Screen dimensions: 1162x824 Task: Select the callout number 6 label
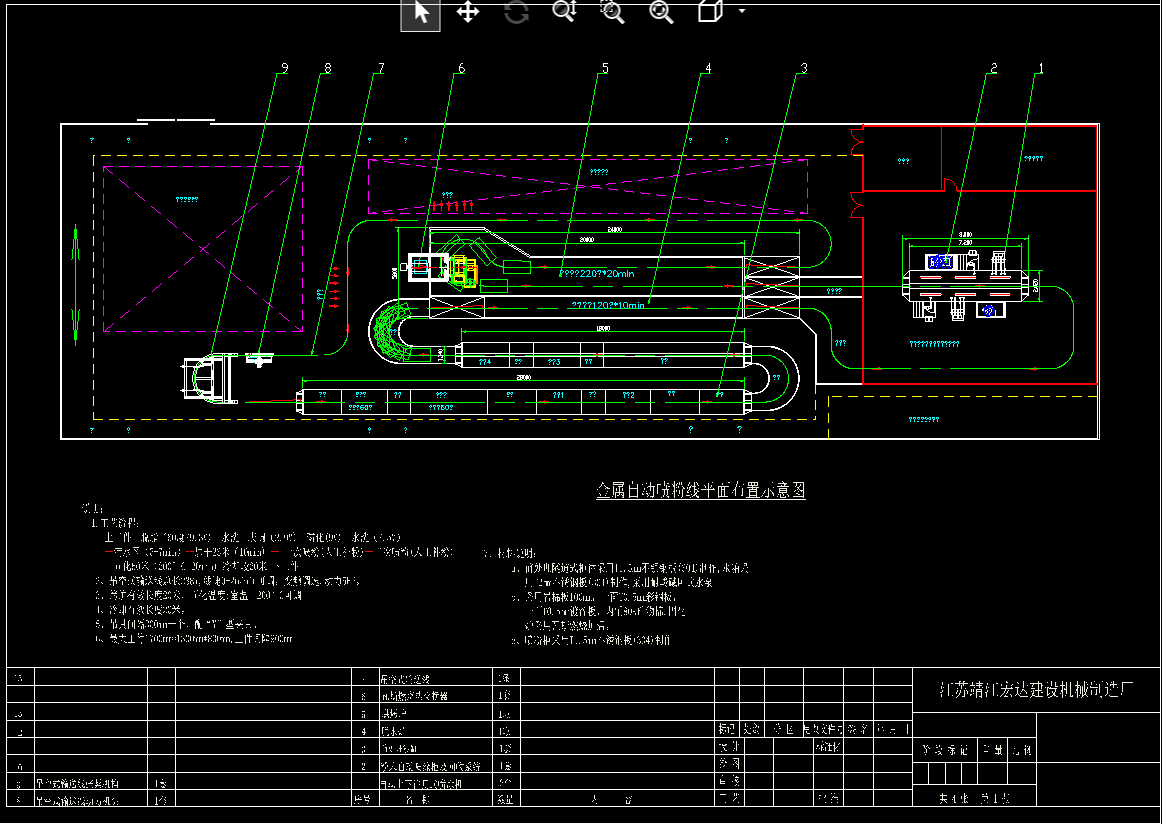(461, 68)
